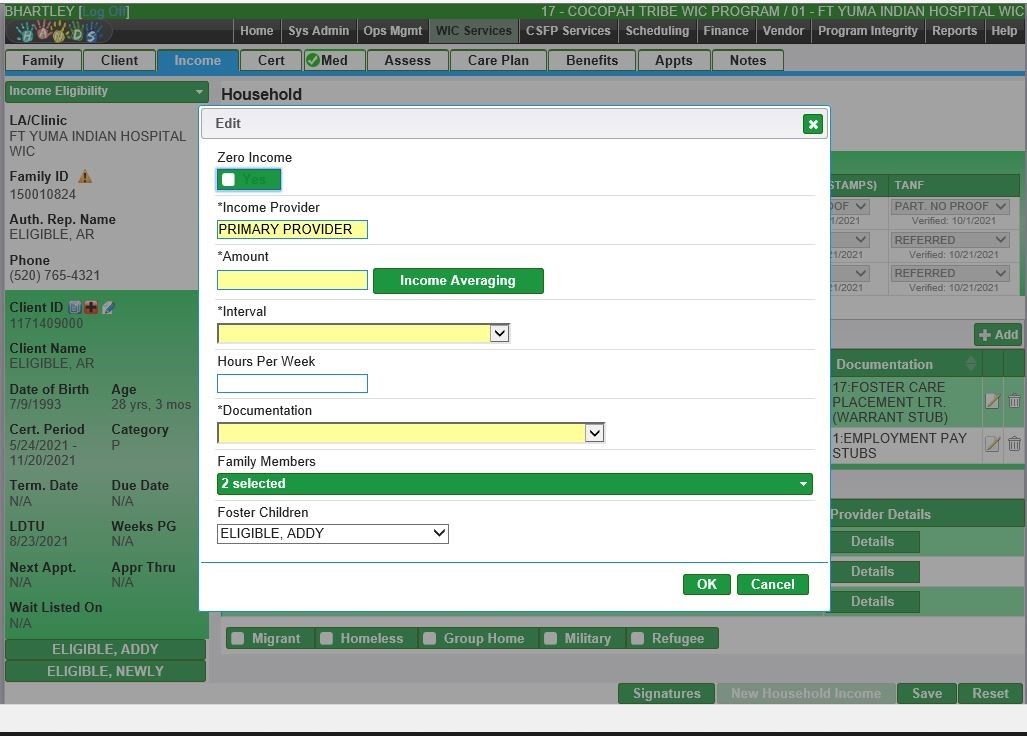Image resolution: width=1027 pixels, height=736 pixels.
Task: Check the Zero Income Yes checkbox
Action: [x=229, y=180]
